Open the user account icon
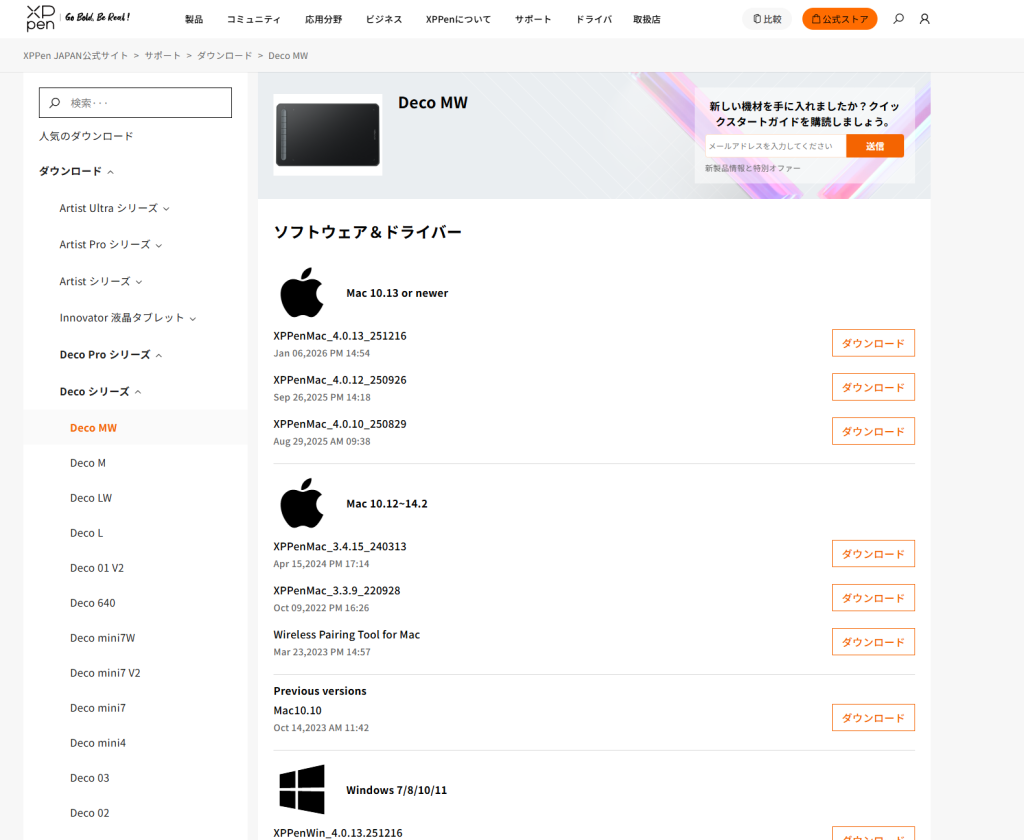 click(924, 19)
